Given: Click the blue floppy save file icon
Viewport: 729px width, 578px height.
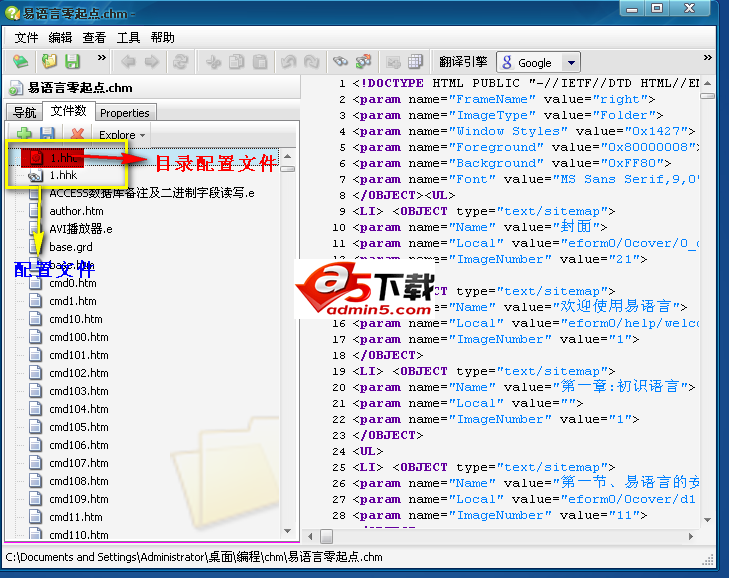Looking at the screenshot, I should (x=47, y=134).
